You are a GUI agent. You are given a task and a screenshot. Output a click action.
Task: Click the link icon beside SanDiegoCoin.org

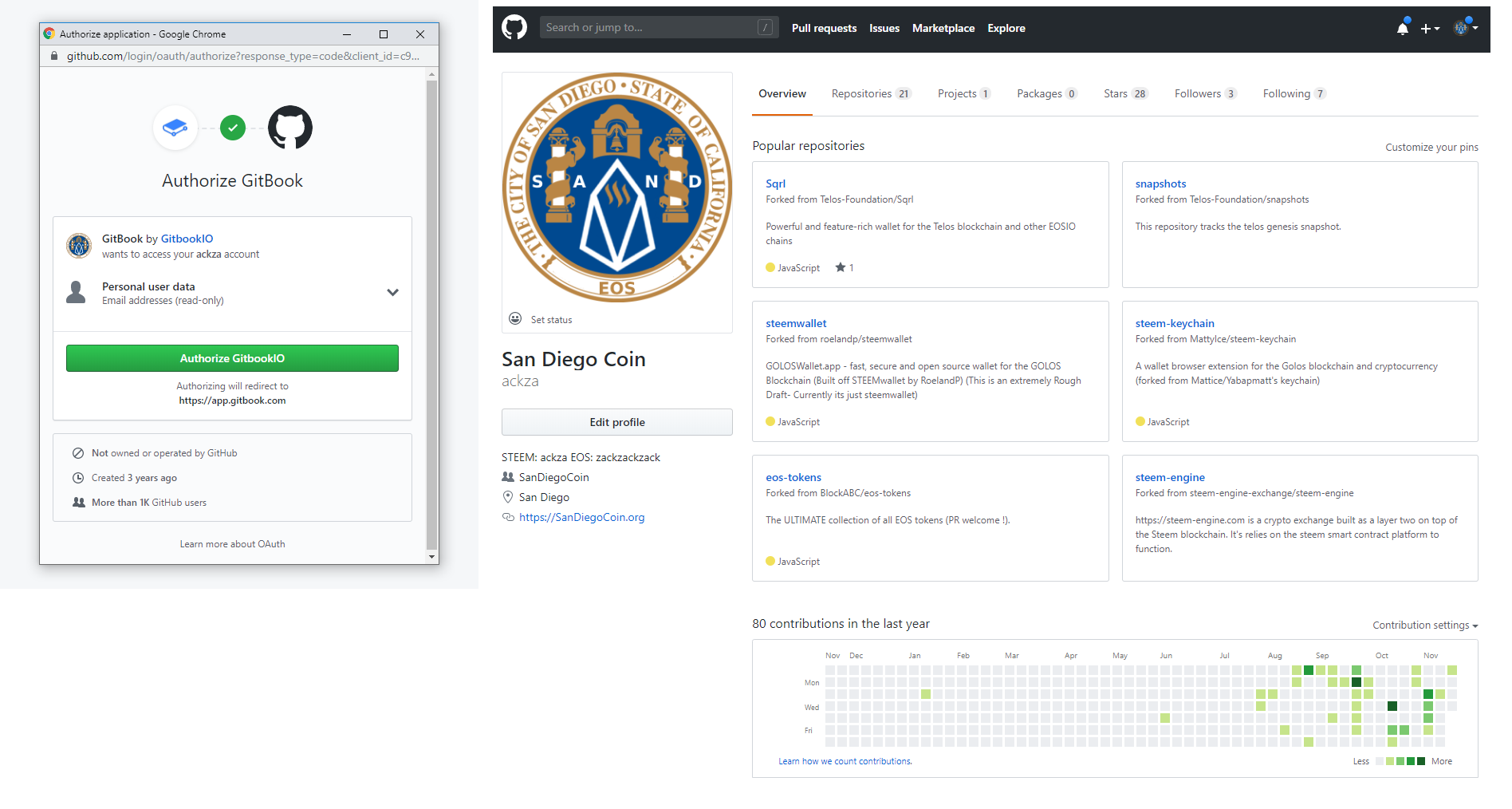(x=508, y=517)
